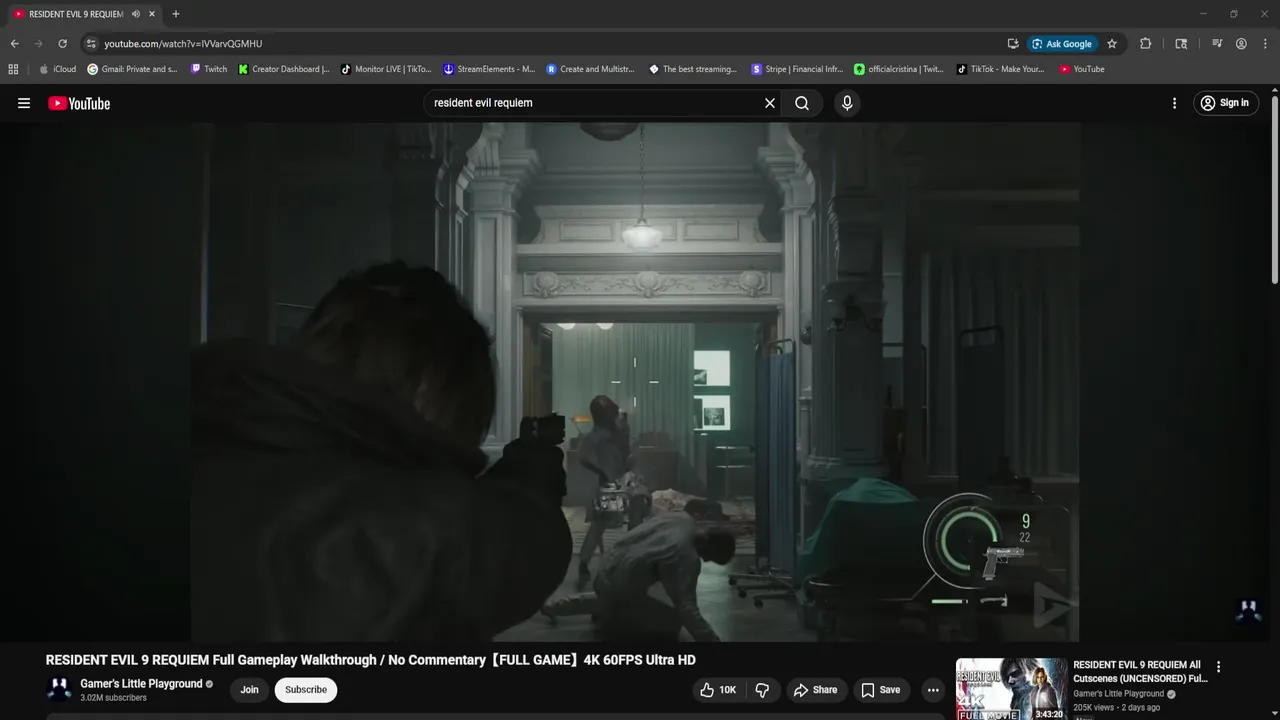The width and height of the screenshot is (1280, 720).
Task: Click the video player to pause
Action: click(635, 382)
